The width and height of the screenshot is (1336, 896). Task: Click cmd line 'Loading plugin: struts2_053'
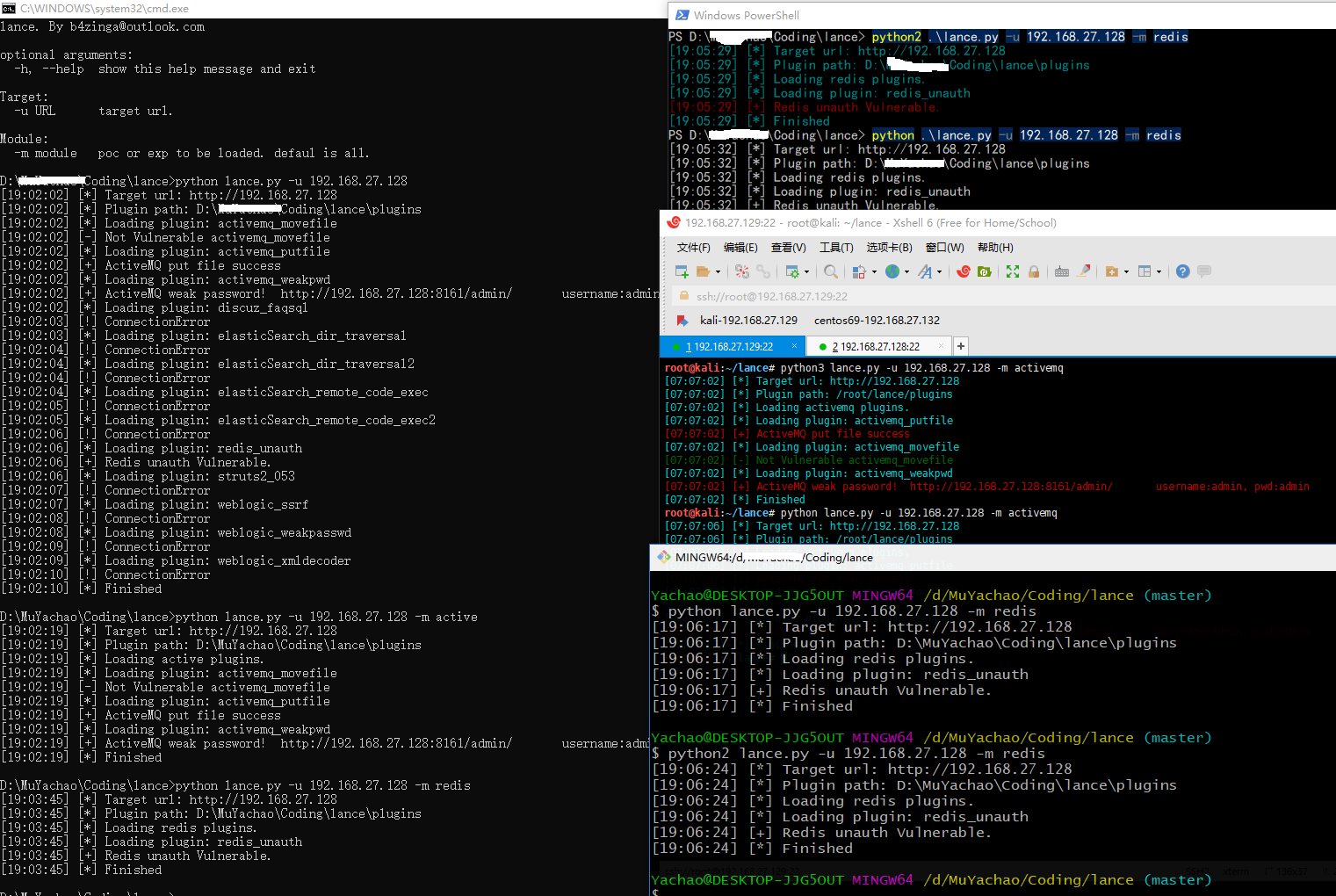[x=199, y=476]
